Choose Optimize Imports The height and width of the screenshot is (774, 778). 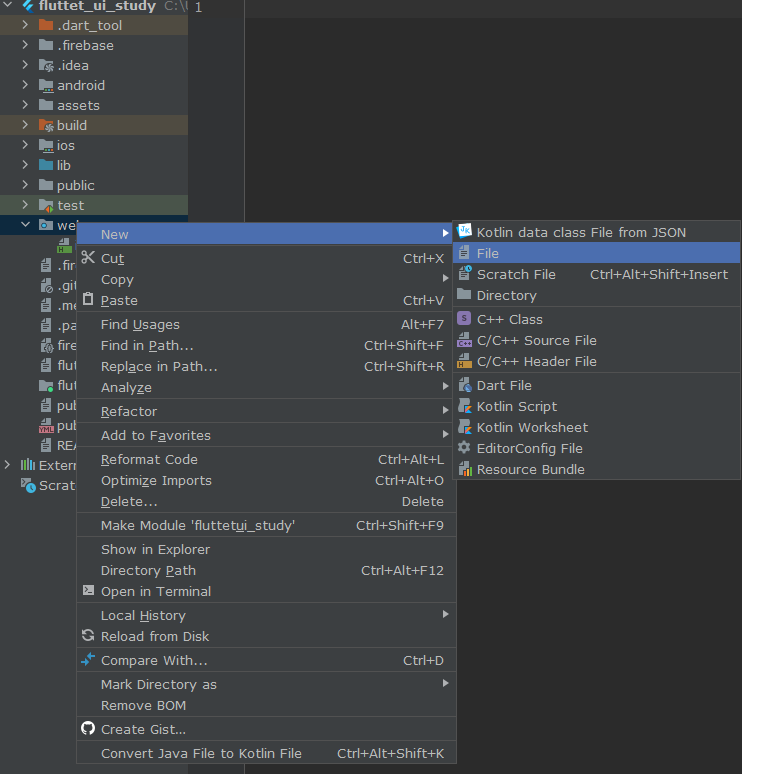pos(266,480)
